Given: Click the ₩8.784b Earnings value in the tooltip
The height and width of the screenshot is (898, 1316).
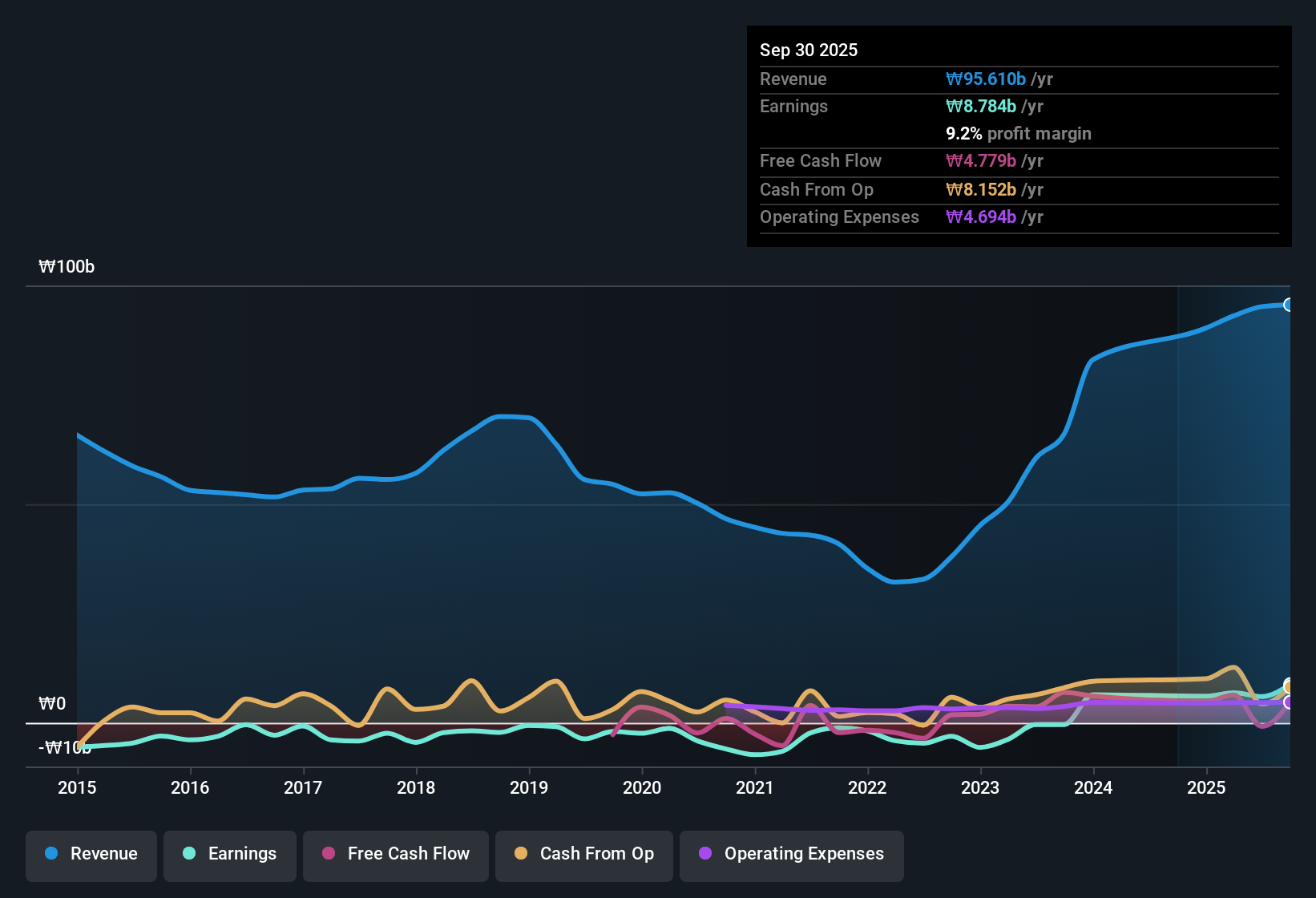Looking at the screenshot, I should pos(979,106).
